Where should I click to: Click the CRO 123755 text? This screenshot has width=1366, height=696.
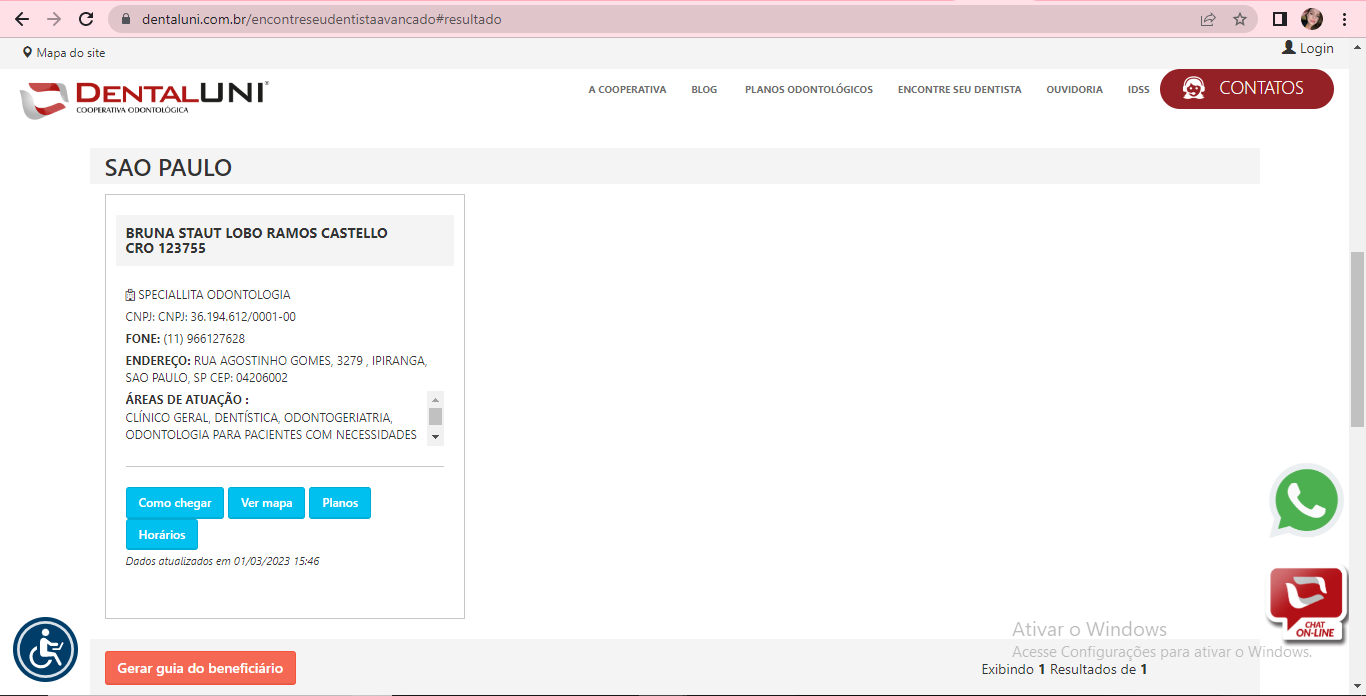[x=166, y=248]
